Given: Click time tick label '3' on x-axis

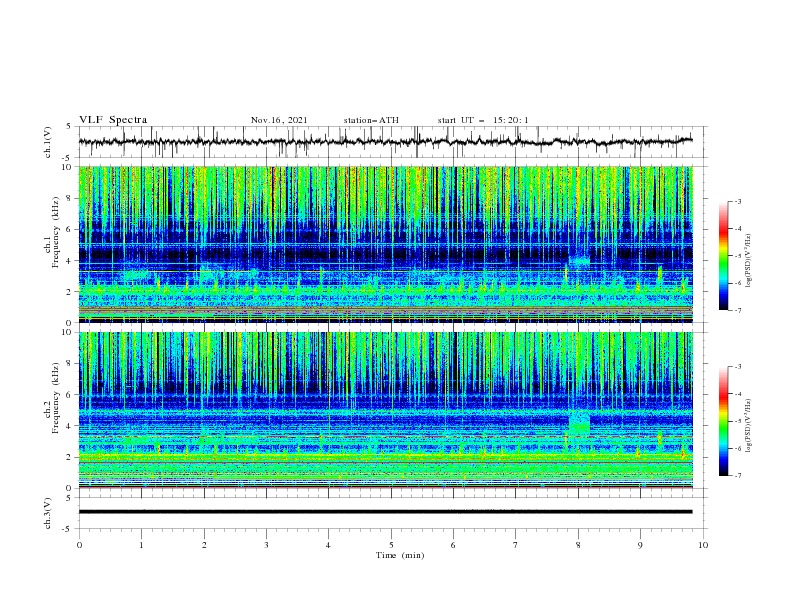Looking at the screenshot, I should tap(266, 545).
